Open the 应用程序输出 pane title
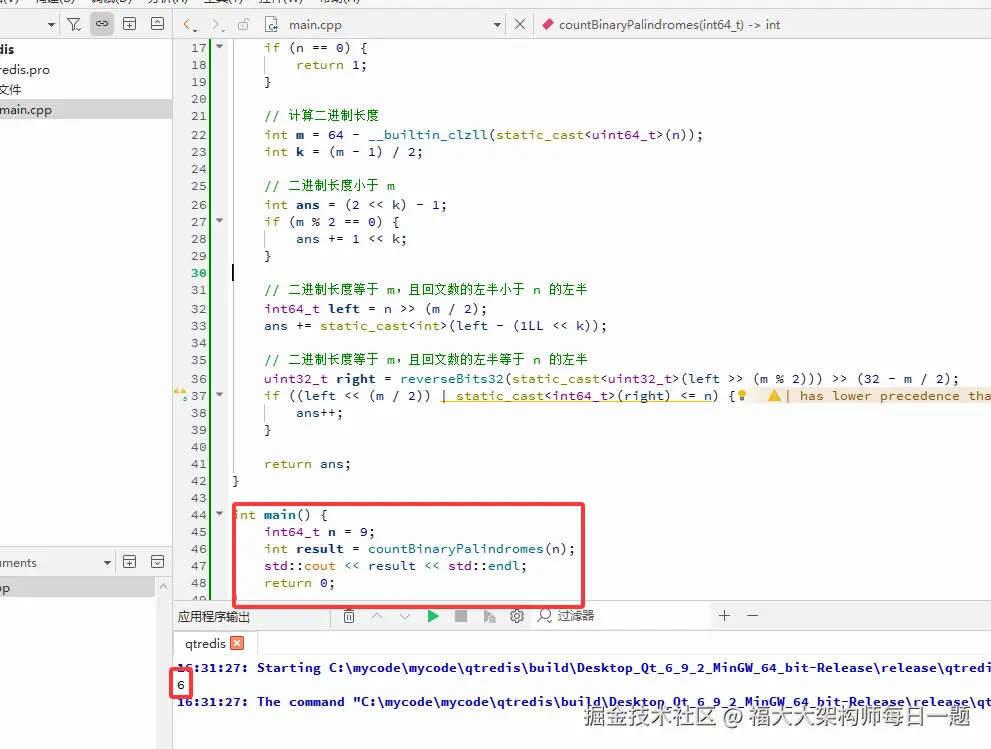 click(214, 616)
